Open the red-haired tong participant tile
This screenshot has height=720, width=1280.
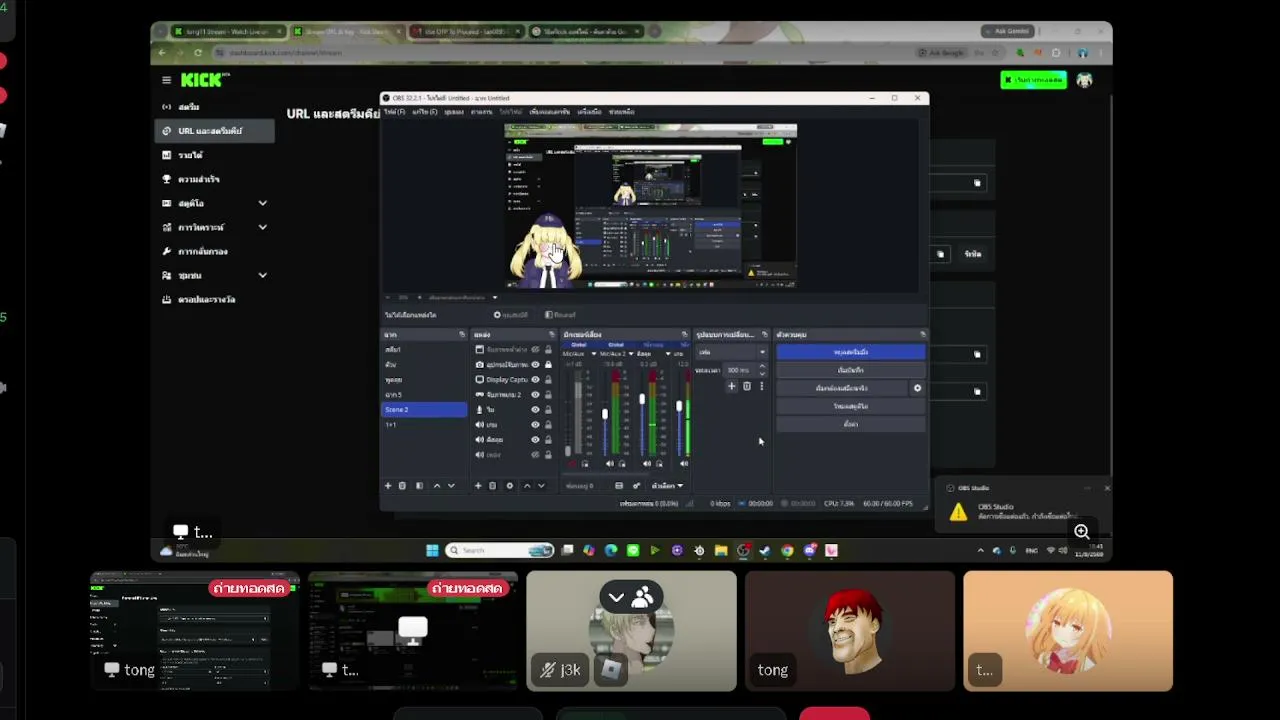[x=850, y=631]
